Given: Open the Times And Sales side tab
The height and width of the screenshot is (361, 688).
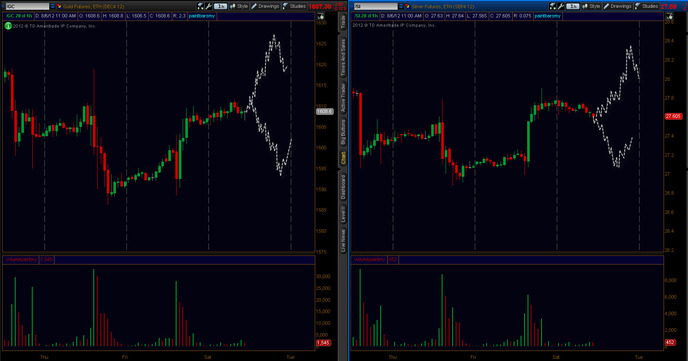Looking at the screenshot, I should (x=343, y=57).
